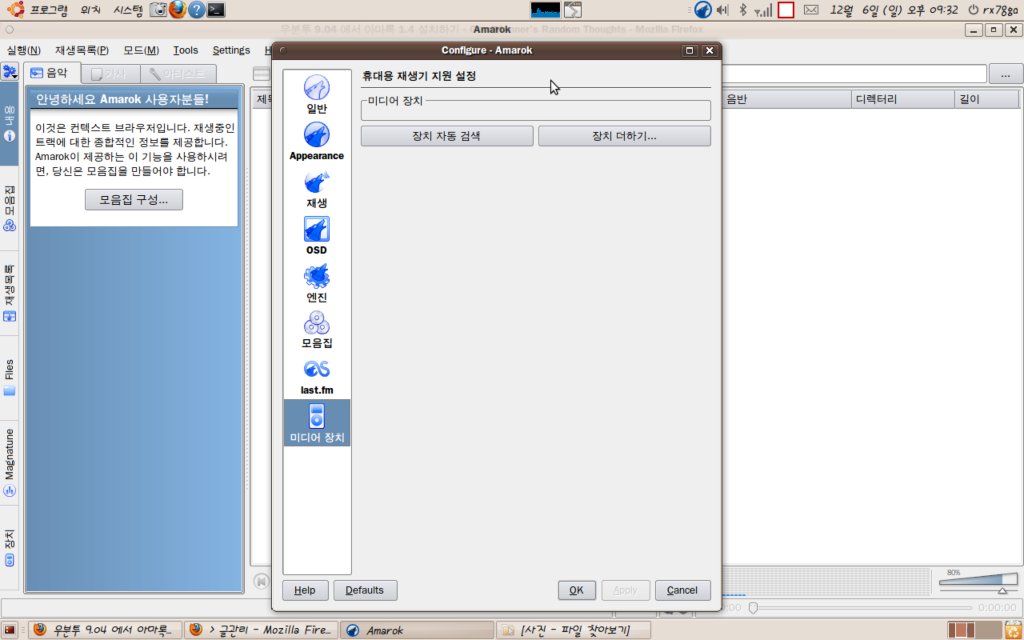Image resolution: width=1024 pixels, height=640 pixels.
Task: Confirm with the OK button
Action: (576, 590)
